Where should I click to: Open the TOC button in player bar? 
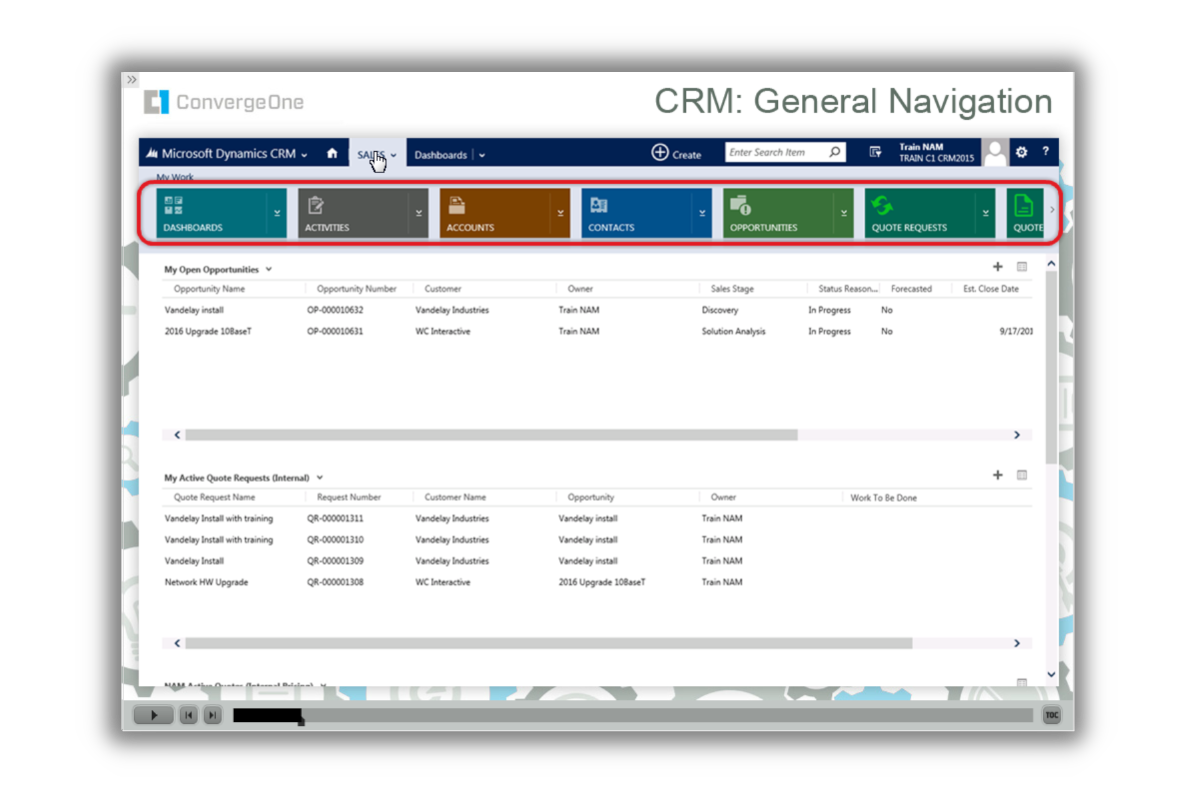[1052, 715]
